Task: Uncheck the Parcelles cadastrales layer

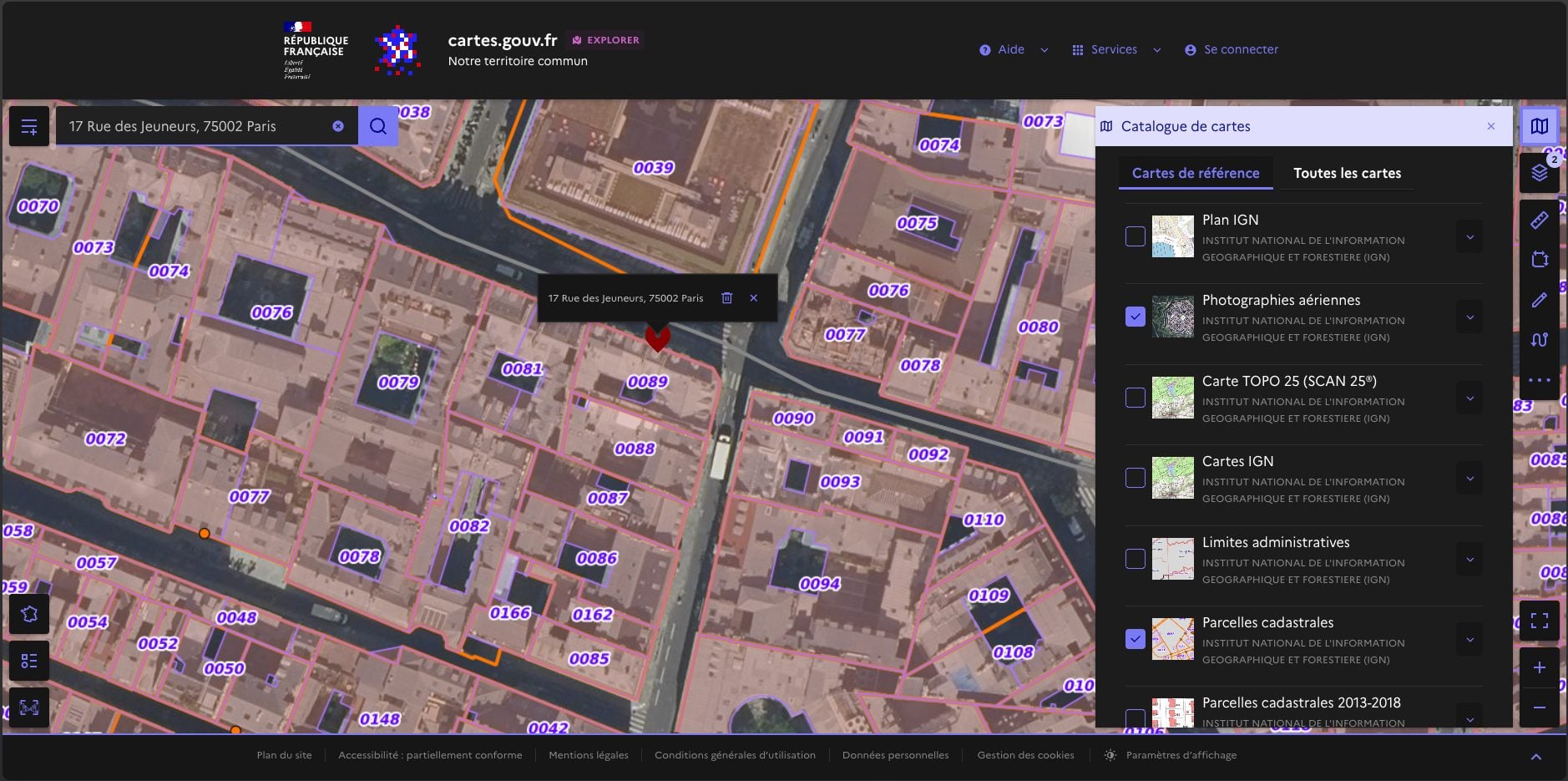Action: (1136, 639)
